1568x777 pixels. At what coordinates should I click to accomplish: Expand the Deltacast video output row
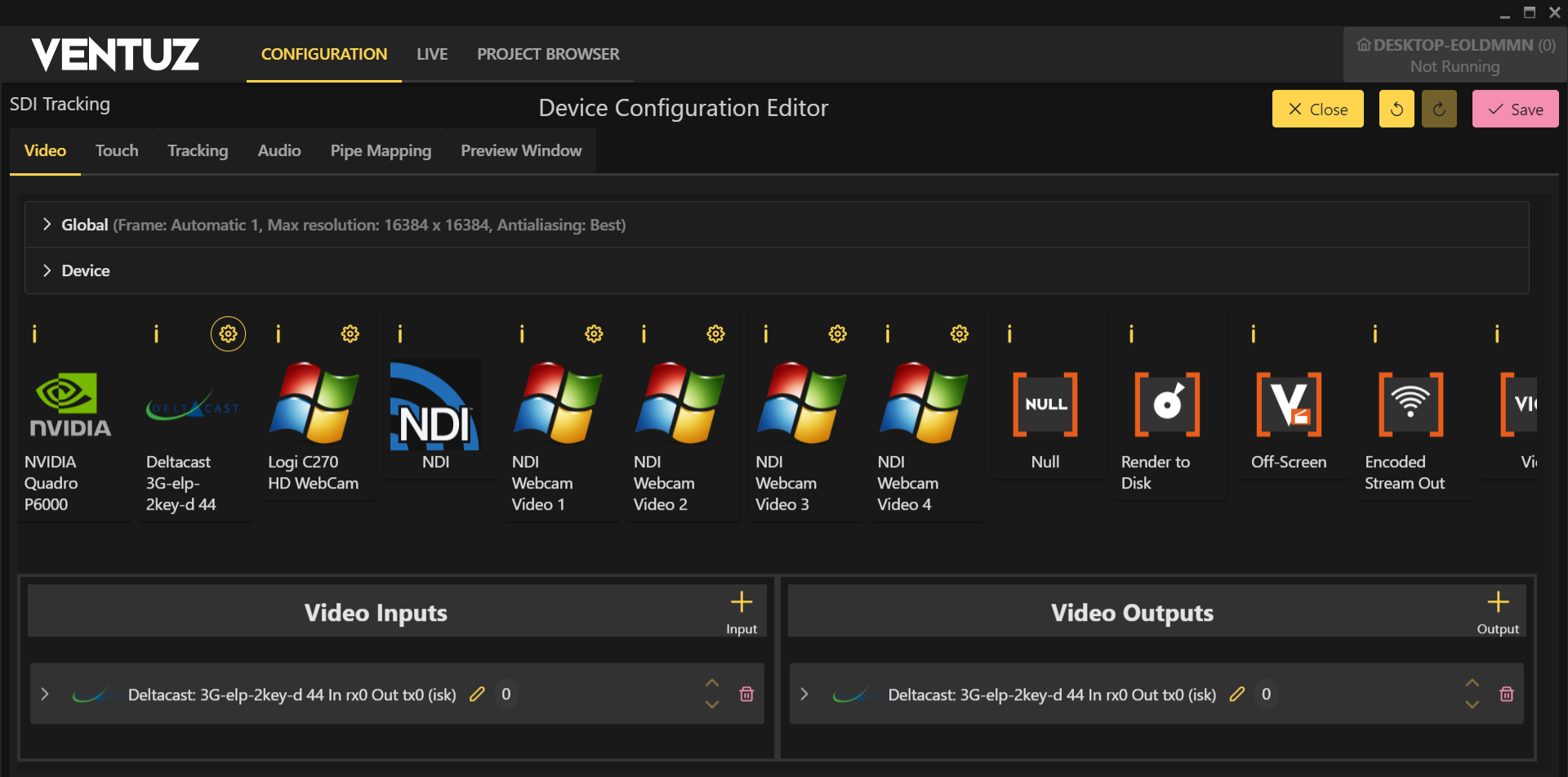point(805,694)
